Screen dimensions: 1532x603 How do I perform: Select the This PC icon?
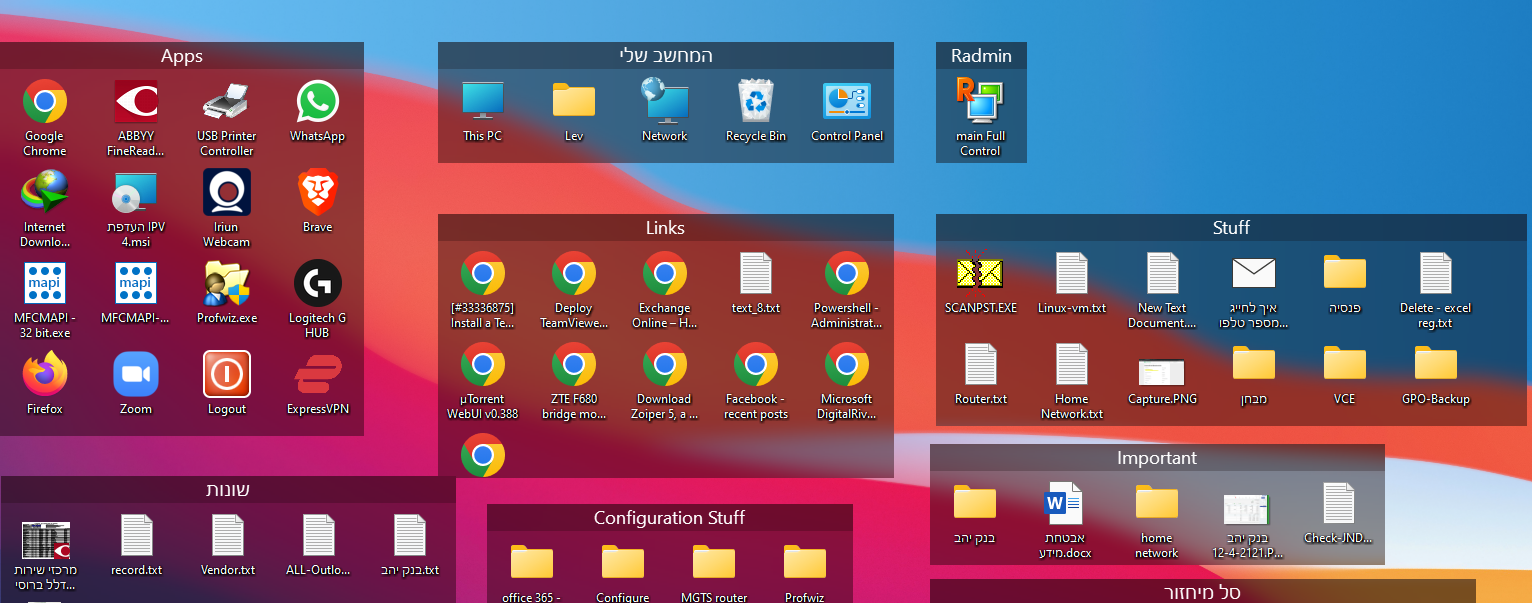pyautogui.click(x=483, y=101)
